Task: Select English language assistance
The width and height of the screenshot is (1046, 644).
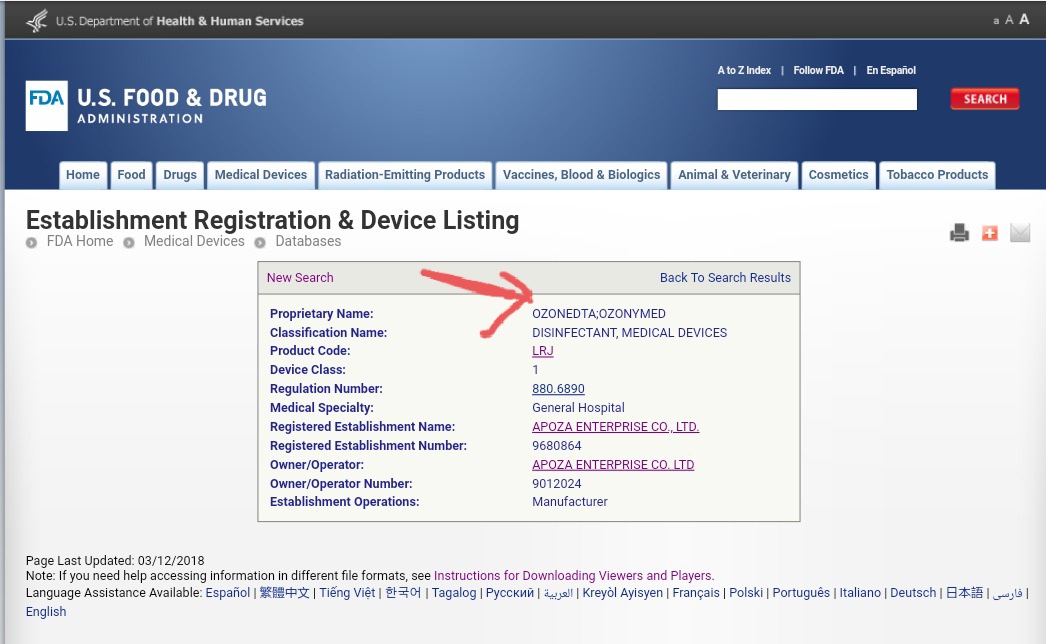Action: coord(46,612)
